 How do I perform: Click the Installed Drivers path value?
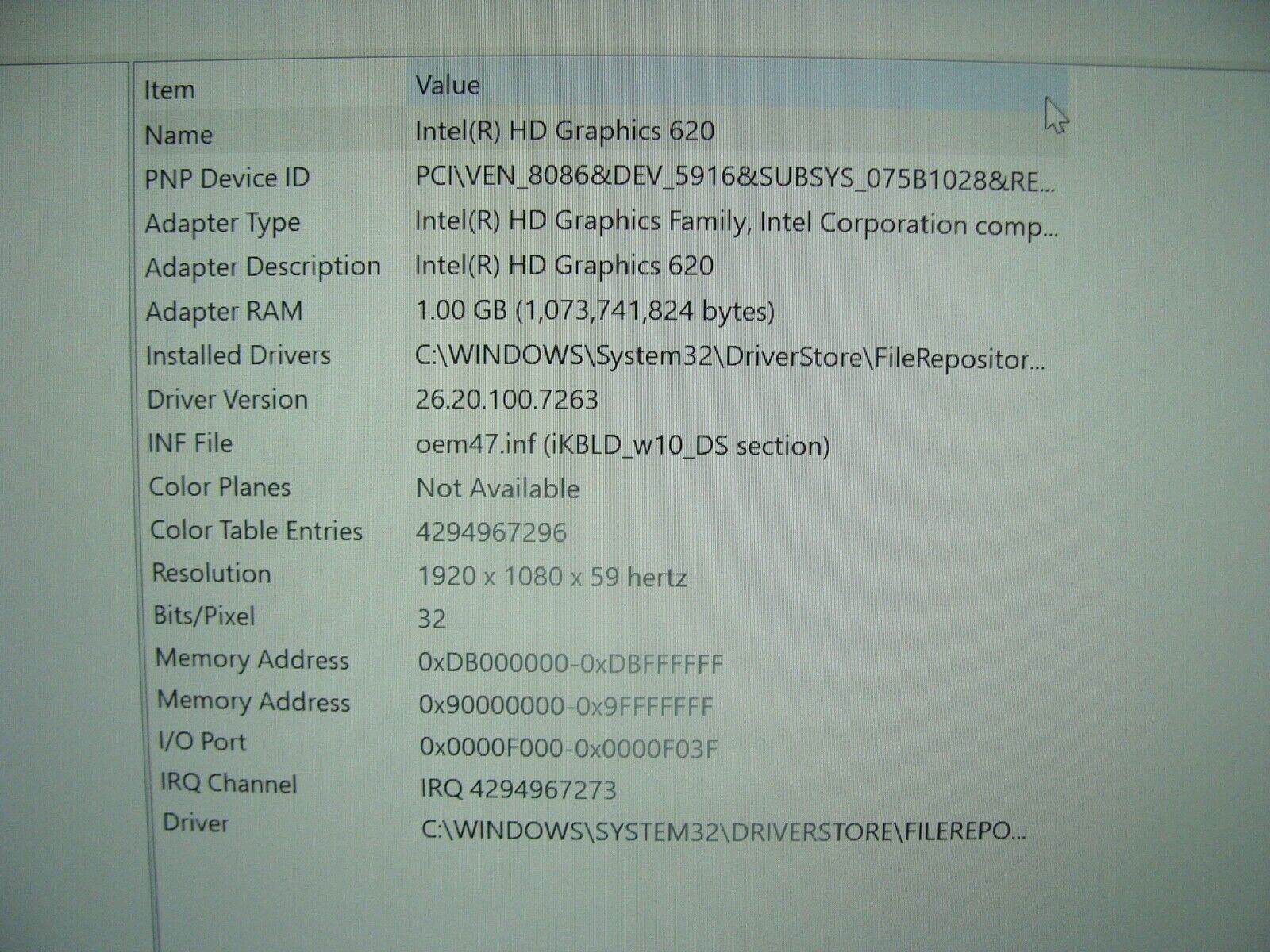[x=730, y=355]
